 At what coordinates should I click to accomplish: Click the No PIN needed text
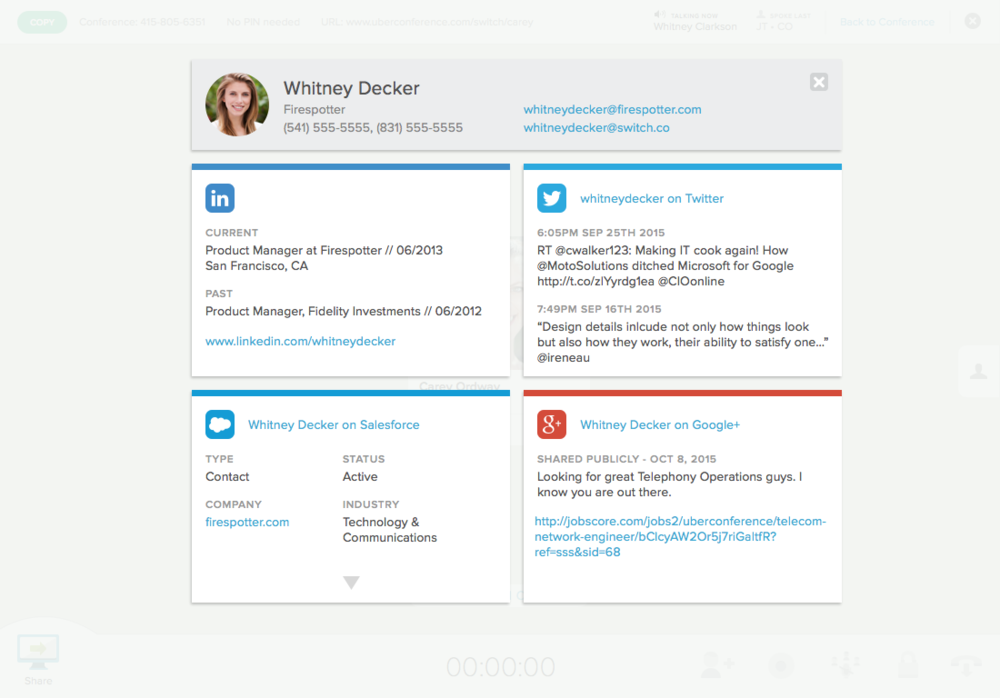263,22
